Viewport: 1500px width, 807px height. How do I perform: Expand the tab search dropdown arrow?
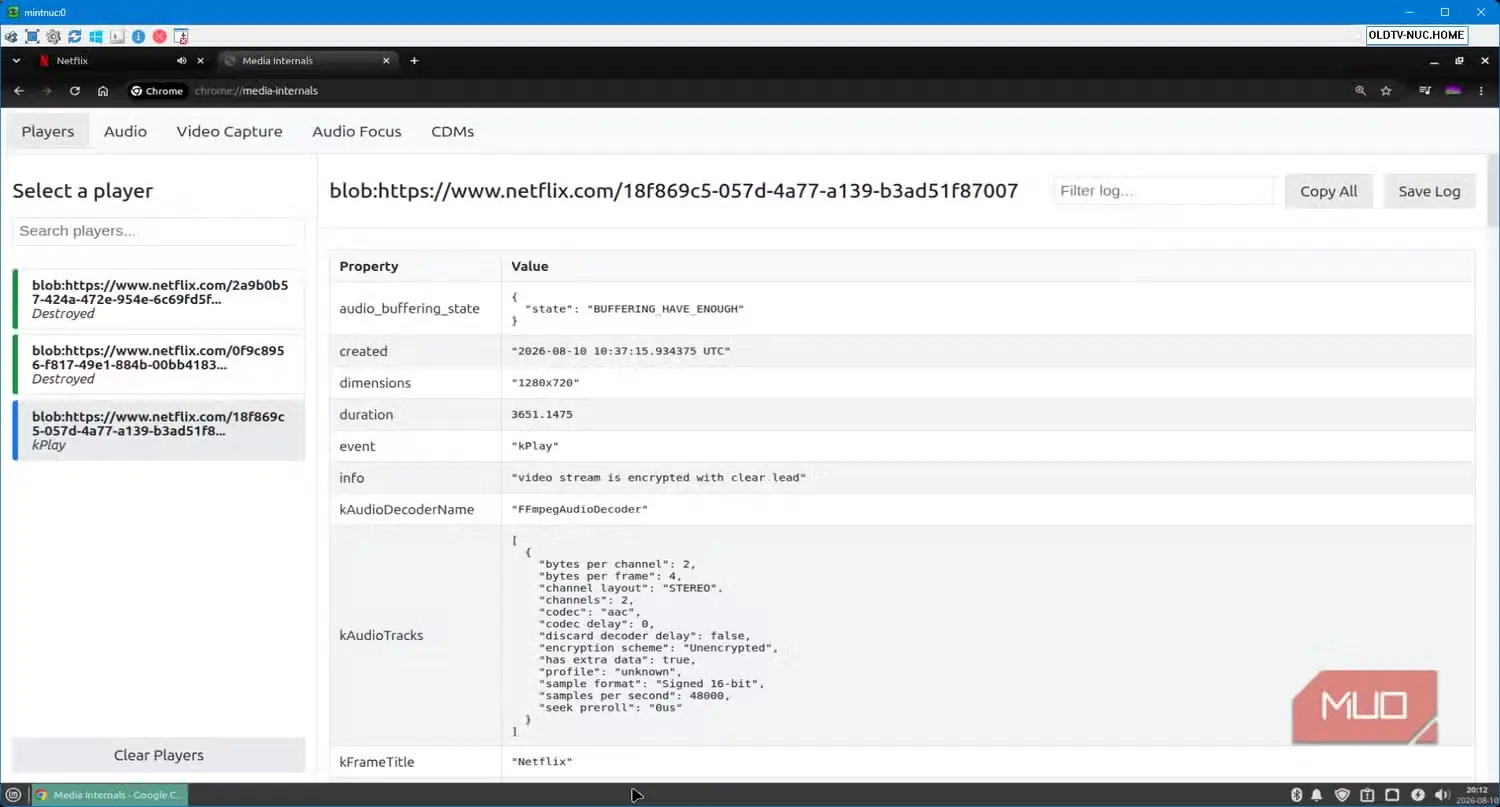click(16, 61)
